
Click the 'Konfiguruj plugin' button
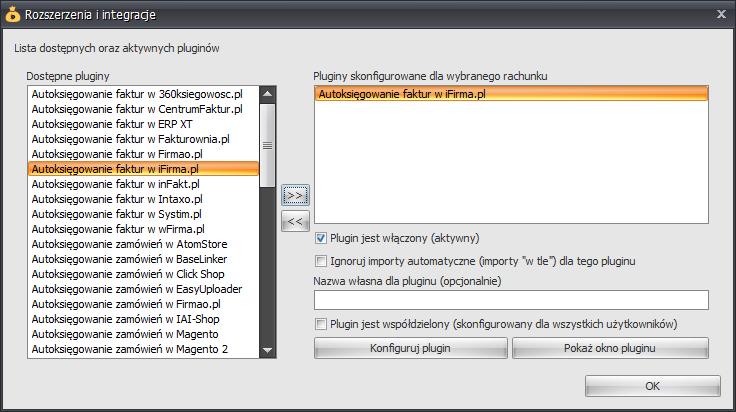tap(411, 348)
